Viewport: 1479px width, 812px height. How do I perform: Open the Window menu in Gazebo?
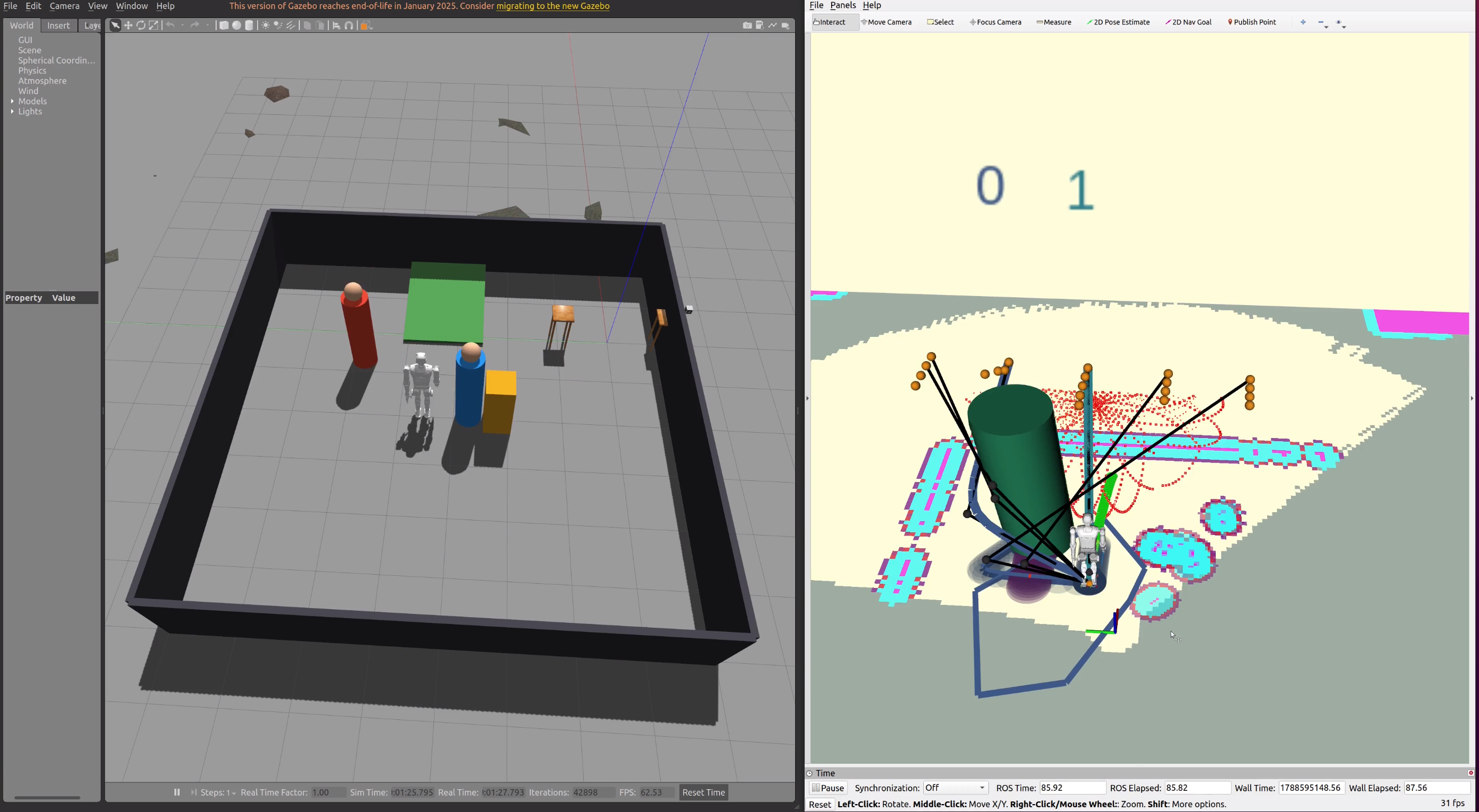131,6
